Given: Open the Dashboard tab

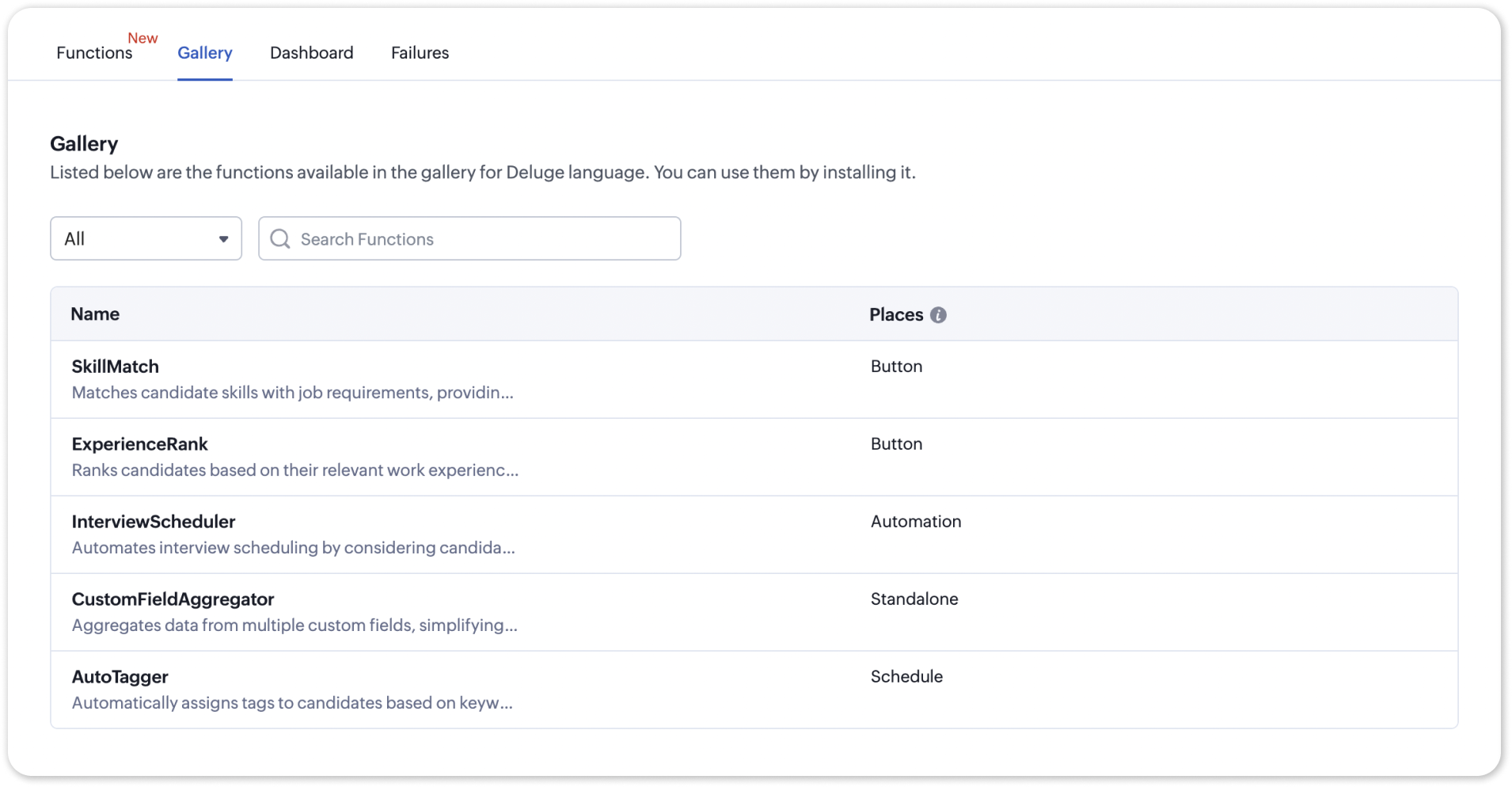Looking at the screenshot, I should coord(311,53).
